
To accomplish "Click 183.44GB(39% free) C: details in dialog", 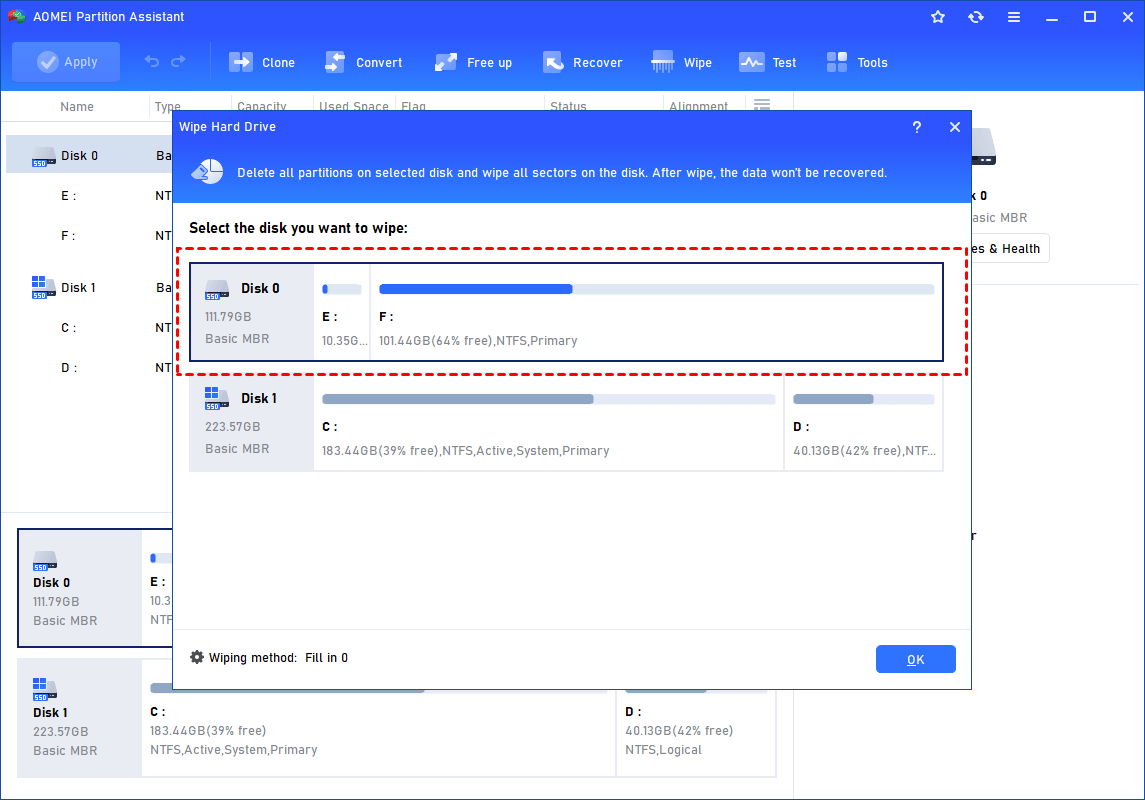I will click(x=465, y=451).
